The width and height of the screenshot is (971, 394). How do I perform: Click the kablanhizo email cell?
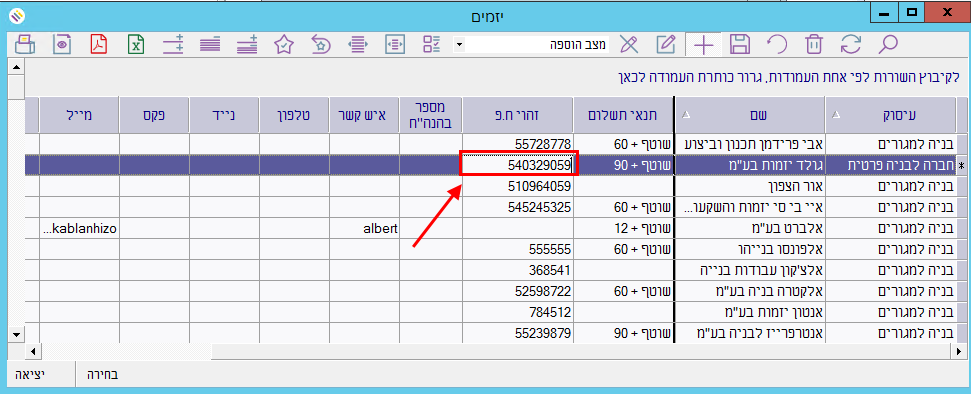click(x=79, y=228)
